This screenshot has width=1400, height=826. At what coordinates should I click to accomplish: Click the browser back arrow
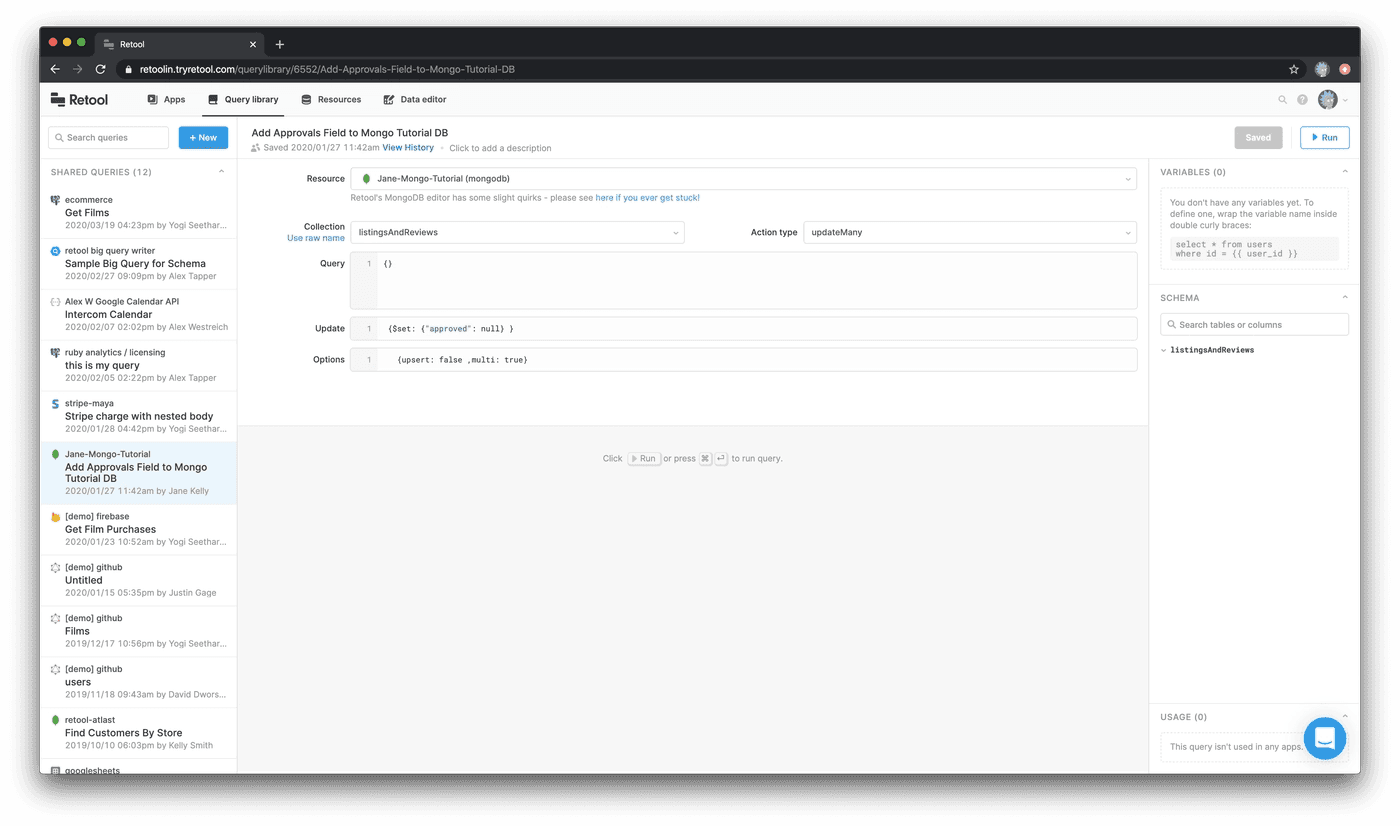pyautogui.click(x=55, y=69)
